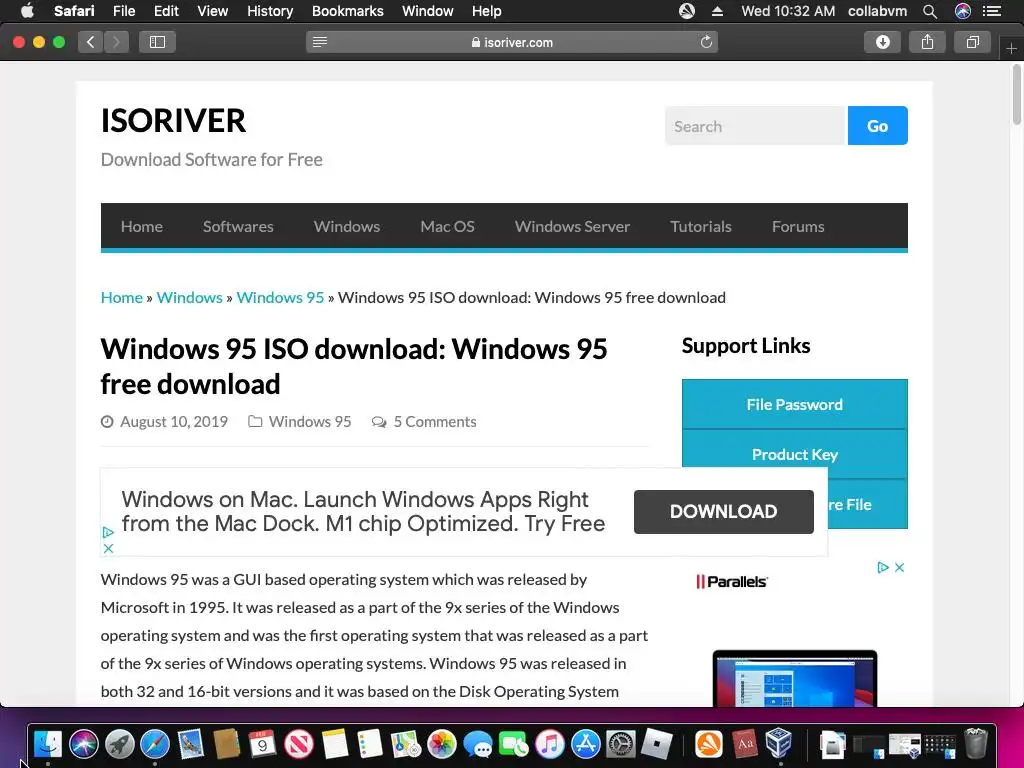Open Windows Server navigation item

pyautogui.click(x=572, y=227)
